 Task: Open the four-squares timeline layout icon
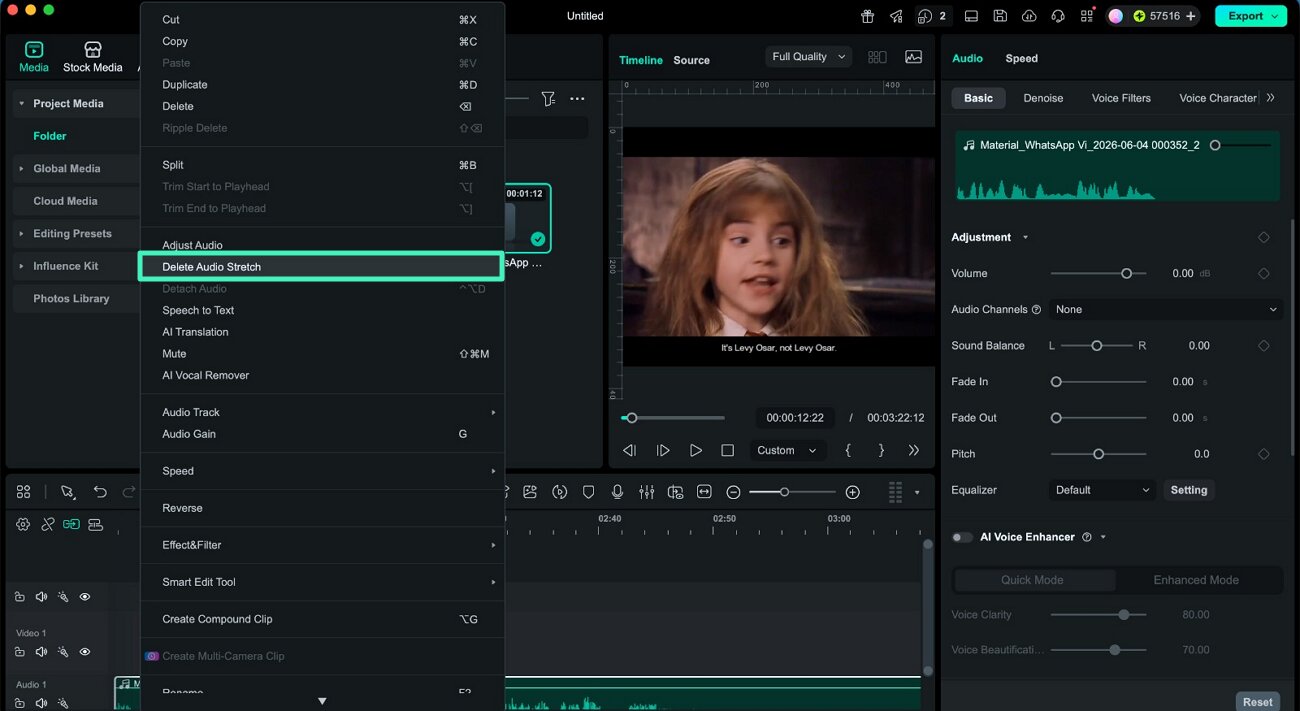tap(23, 492)
